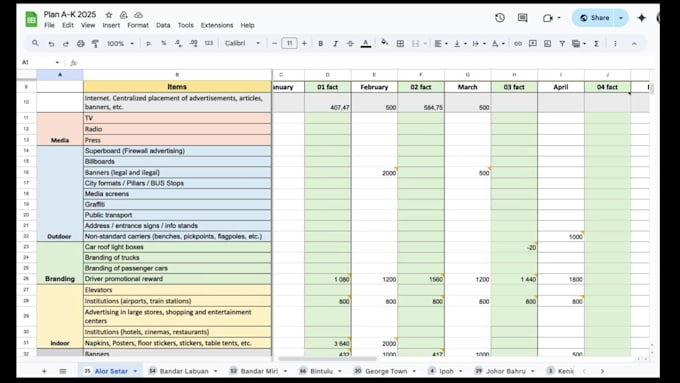Viewport: 680px width, 383px height.
Task: Format as percent
Action: click(x=163, y=43)
